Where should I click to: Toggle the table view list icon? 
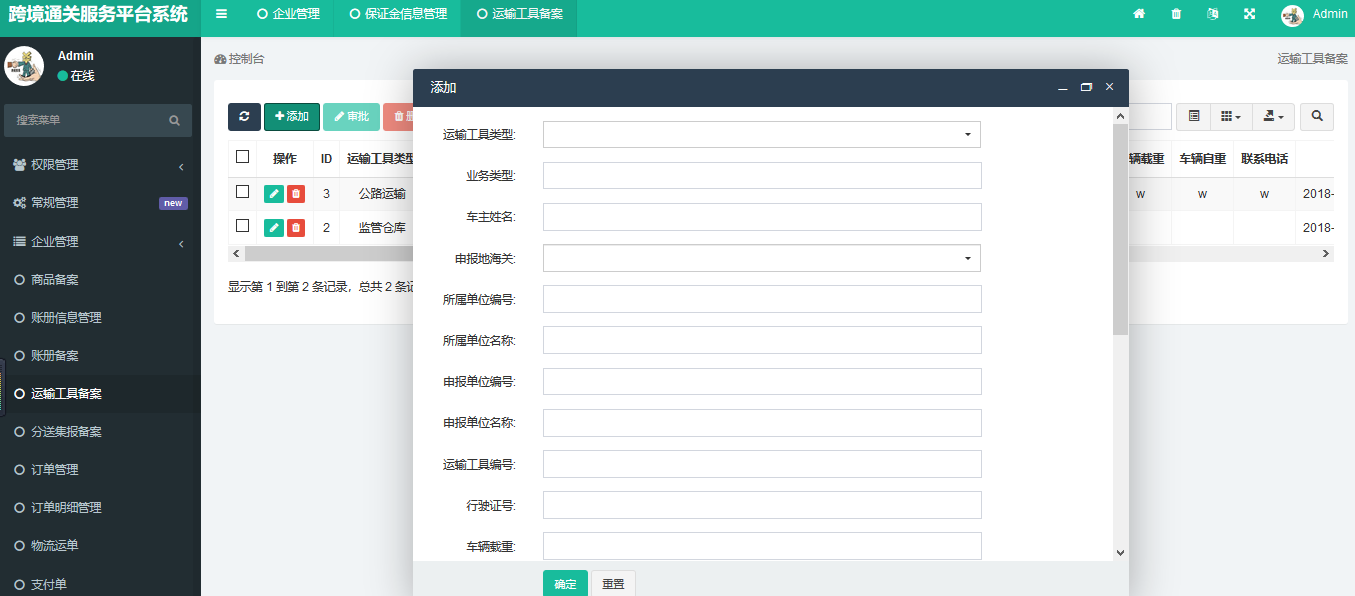tap(1193, 117)
